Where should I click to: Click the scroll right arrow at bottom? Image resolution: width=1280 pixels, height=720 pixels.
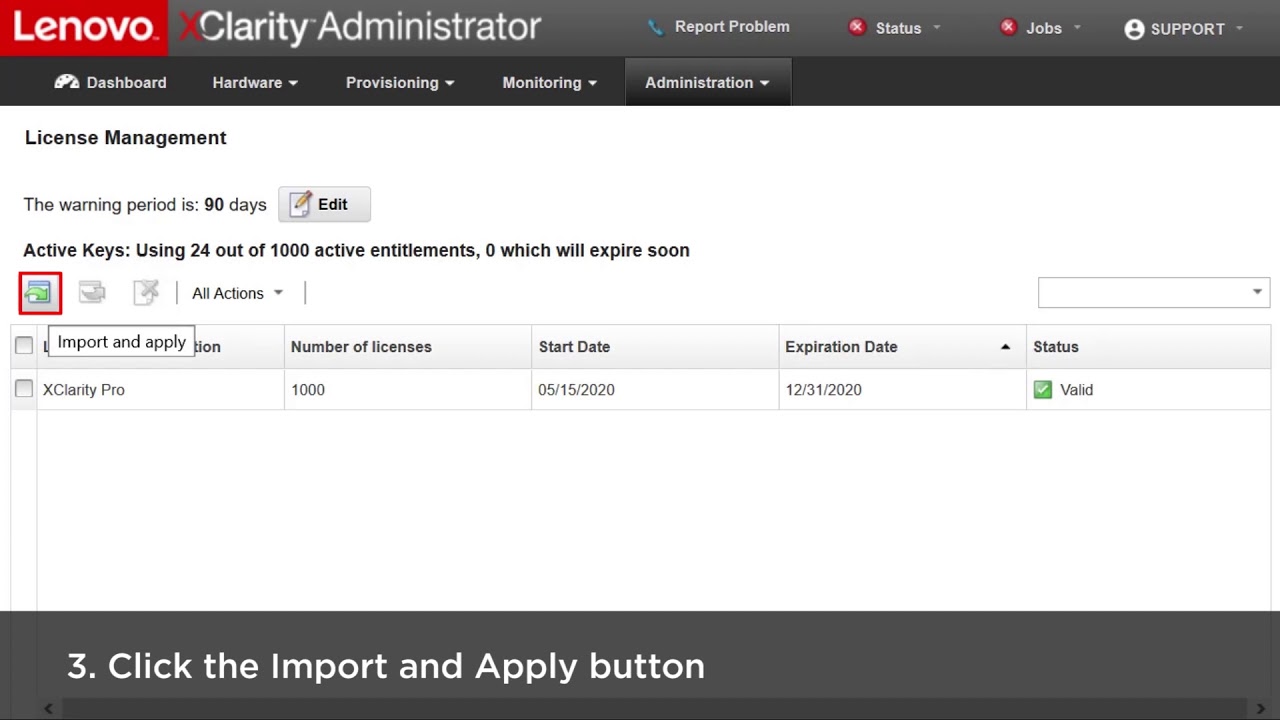1261,709
